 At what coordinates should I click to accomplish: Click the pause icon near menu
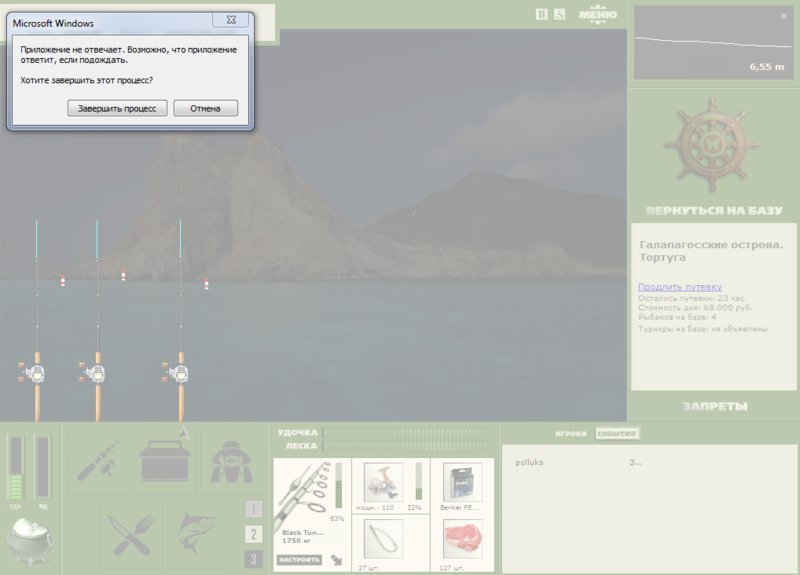[x=541, y=14]
